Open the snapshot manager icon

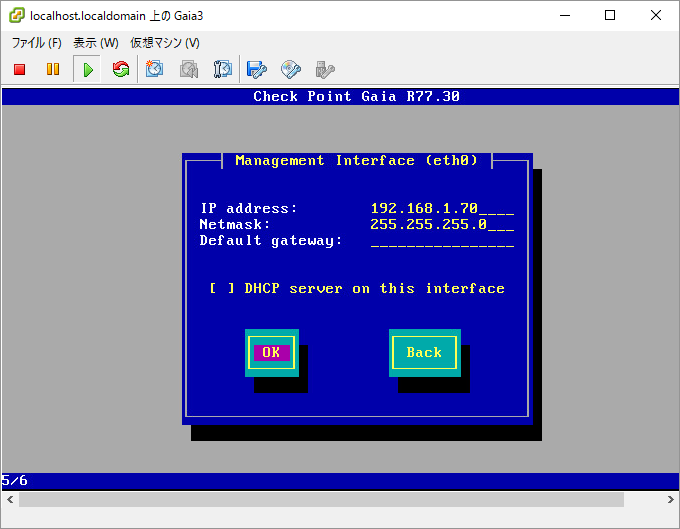(x=222, y=69)
